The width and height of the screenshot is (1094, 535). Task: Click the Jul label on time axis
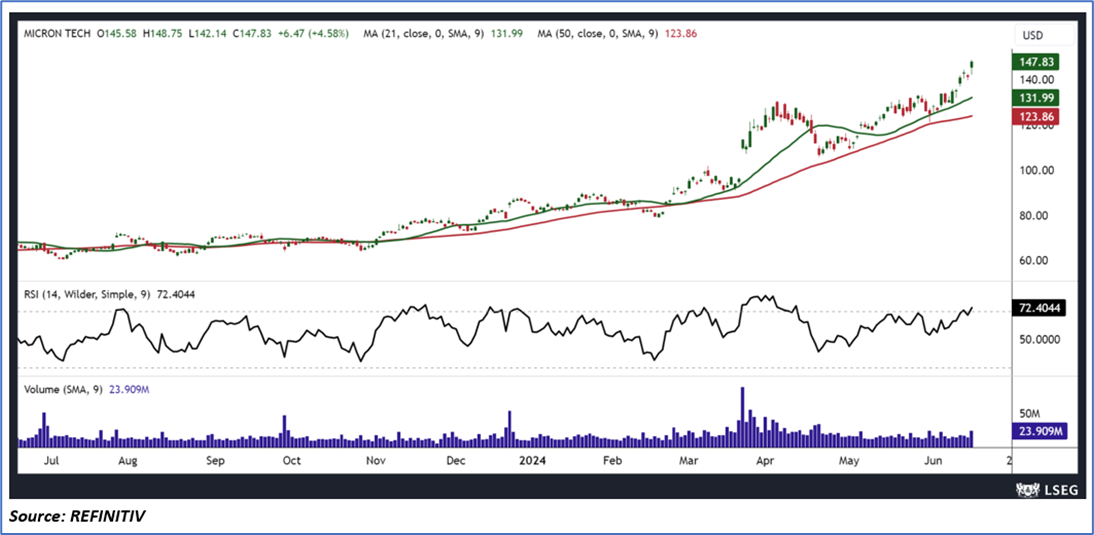point(52,461)
